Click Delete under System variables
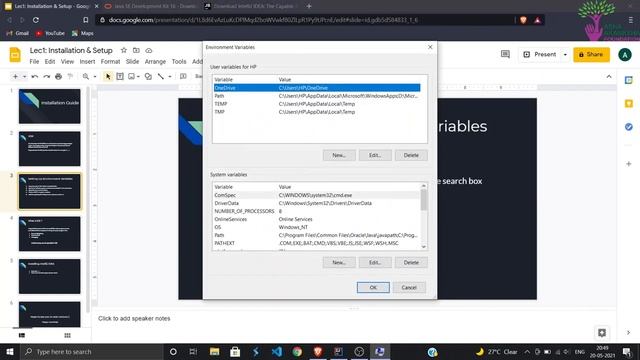Screen dimensions: 640x360 (x=411, y=262)
